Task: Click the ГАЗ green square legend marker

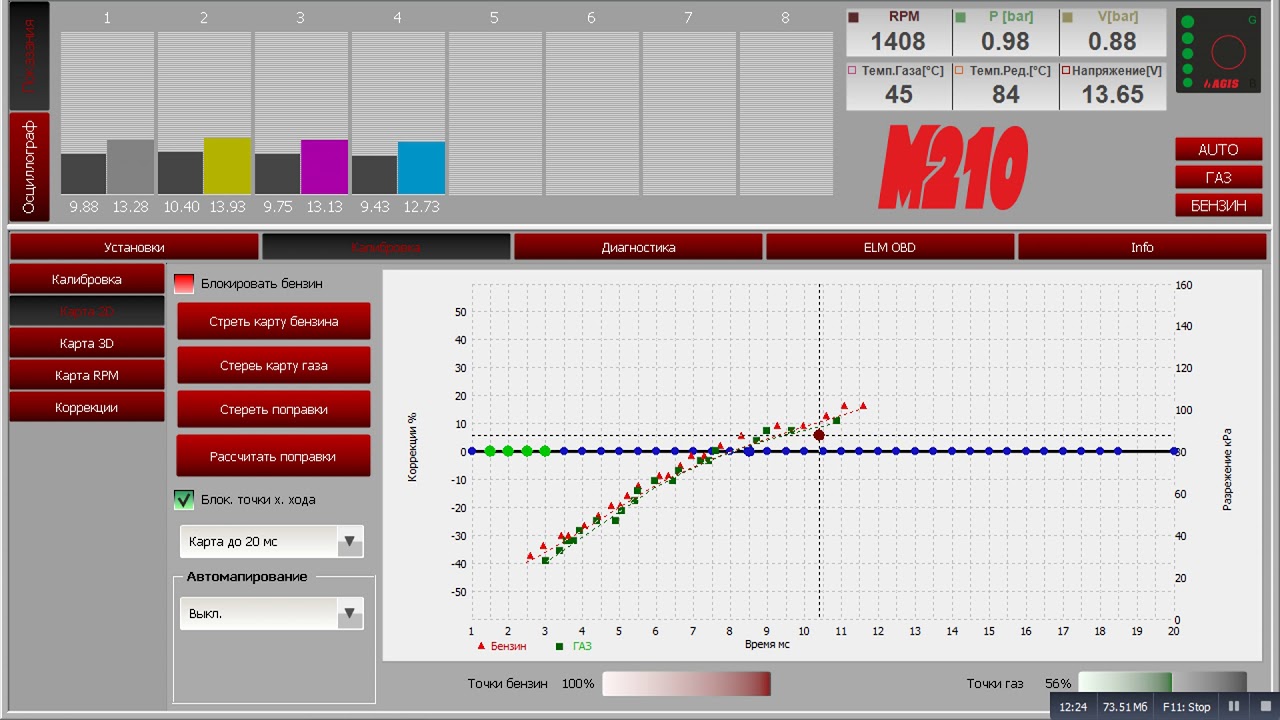Action: point(559,647)
